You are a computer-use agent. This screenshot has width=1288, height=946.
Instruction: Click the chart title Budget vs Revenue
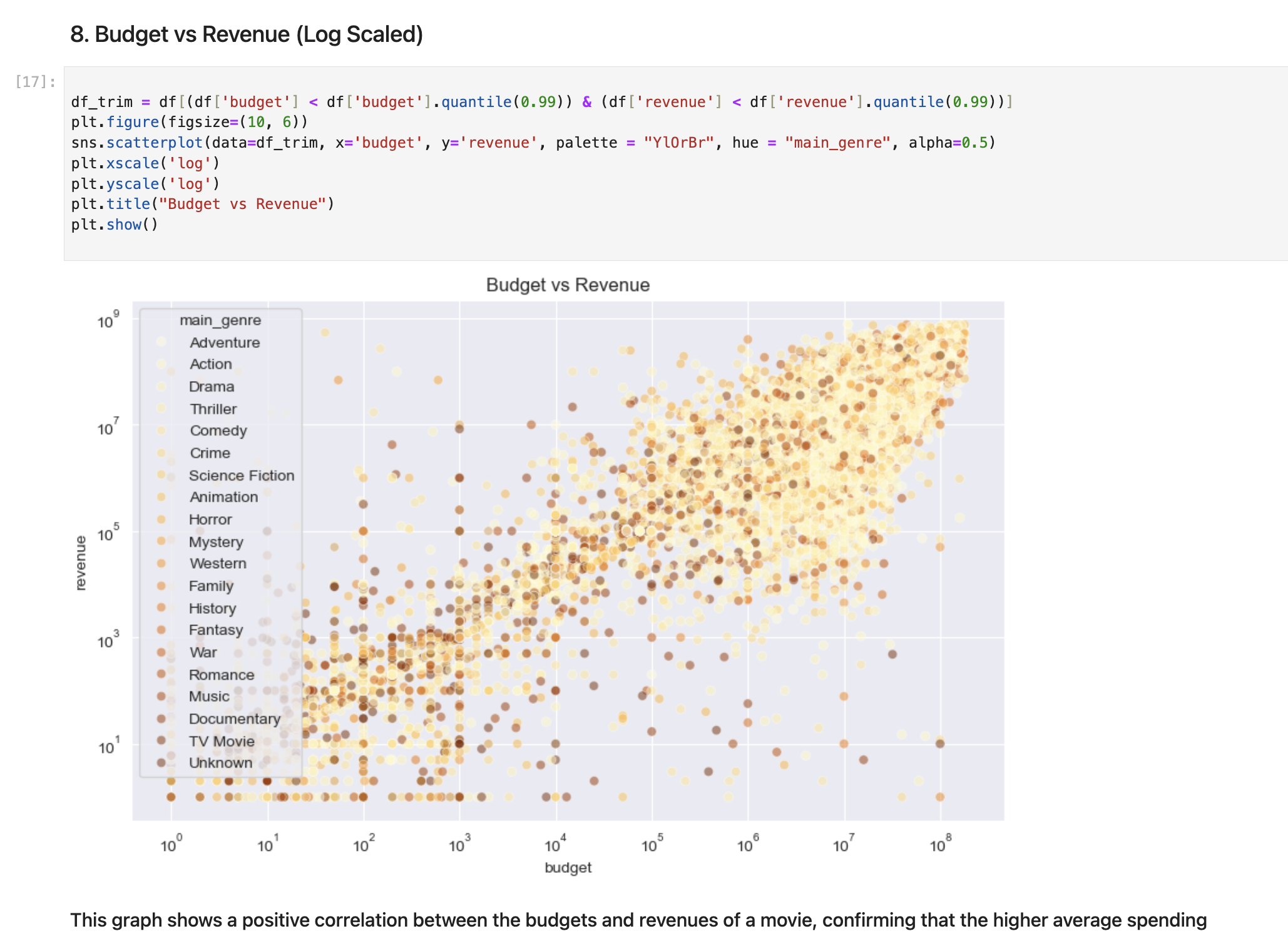[x=568, y=285]
